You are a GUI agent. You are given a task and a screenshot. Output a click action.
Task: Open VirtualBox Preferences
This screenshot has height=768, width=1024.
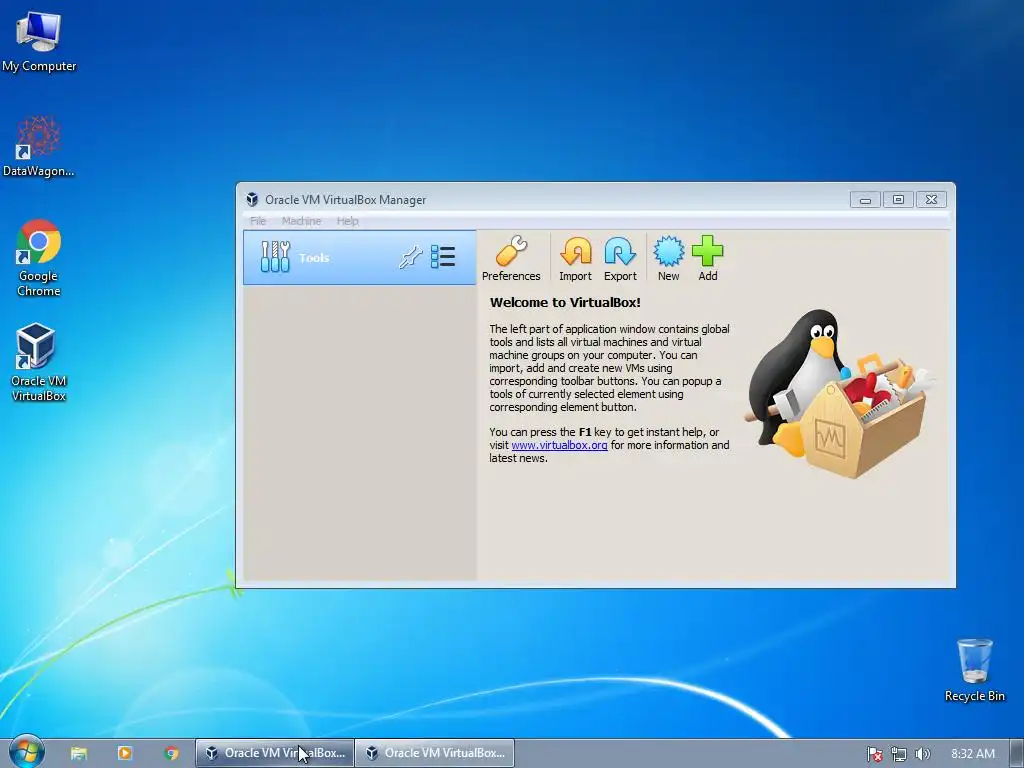click(x=511, y=259)
